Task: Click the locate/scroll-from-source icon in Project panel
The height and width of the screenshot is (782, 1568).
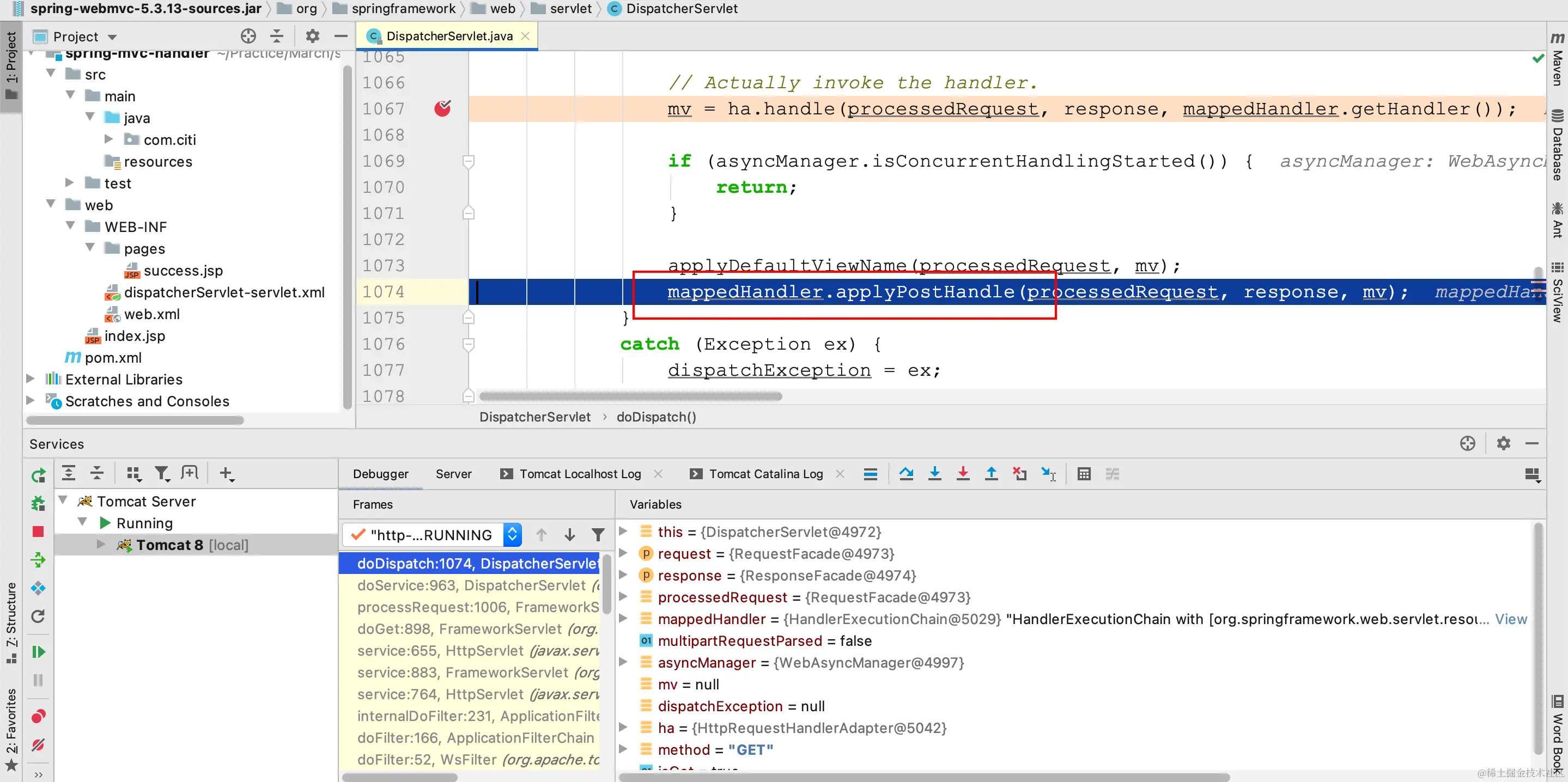Action: 248,36
